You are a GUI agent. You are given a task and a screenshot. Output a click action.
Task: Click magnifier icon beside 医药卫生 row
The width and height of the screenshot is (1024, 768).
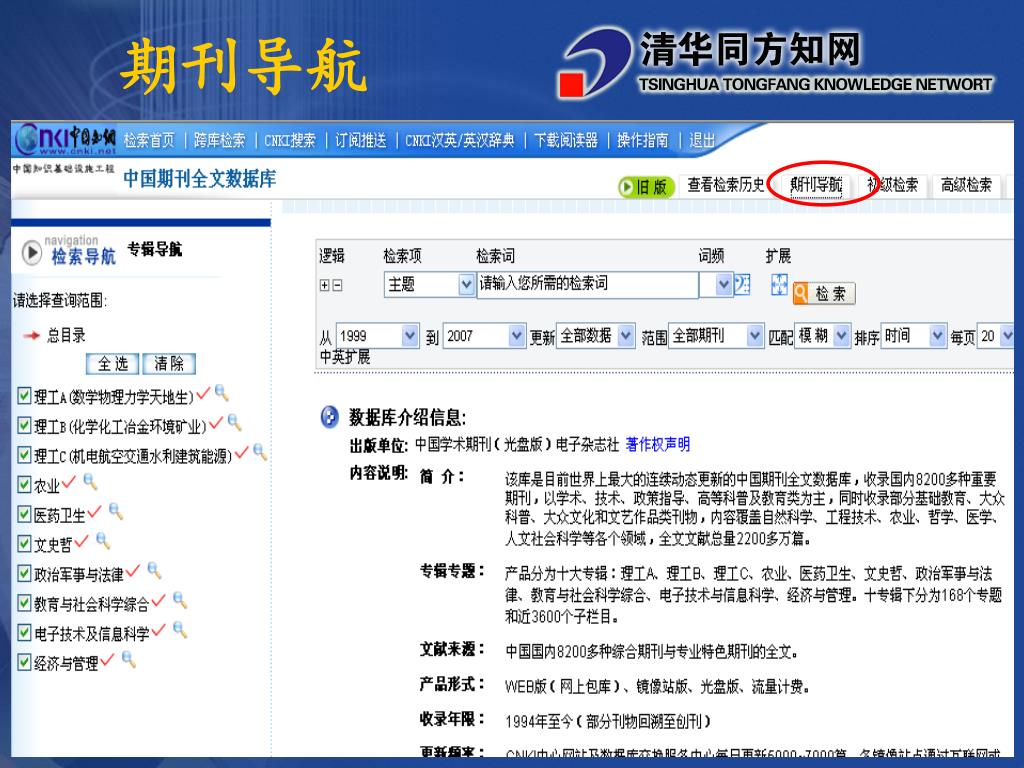116,511
